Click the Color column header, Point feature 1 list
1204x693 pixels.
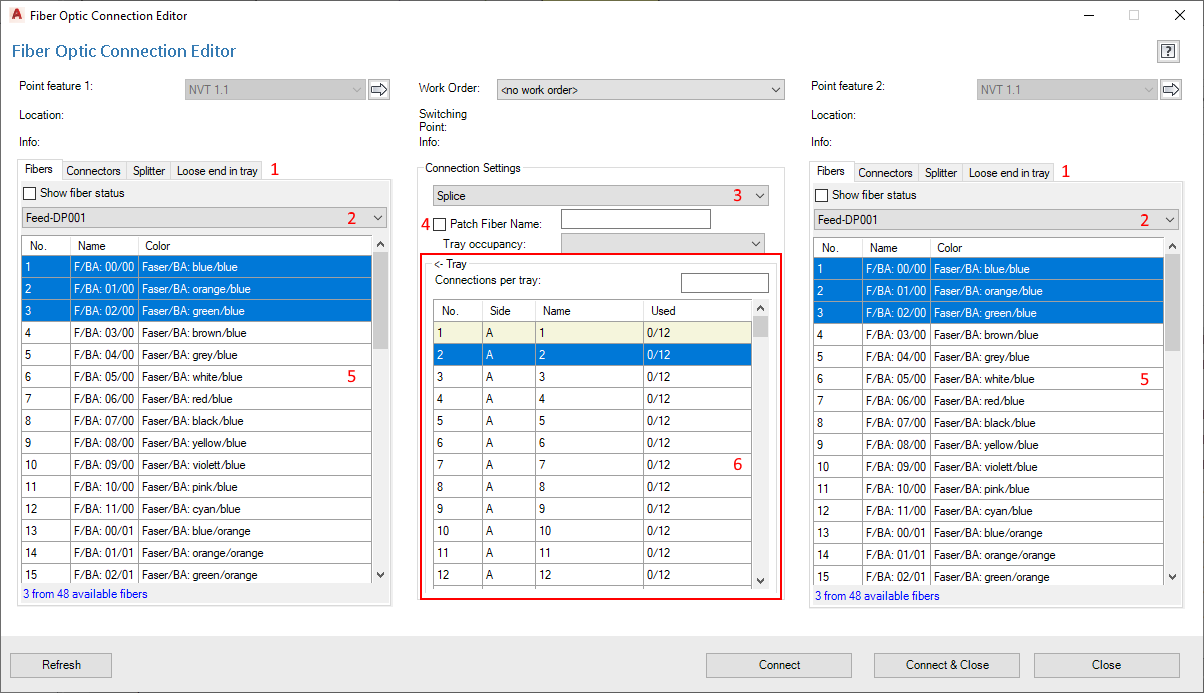[x=255, y=246]
